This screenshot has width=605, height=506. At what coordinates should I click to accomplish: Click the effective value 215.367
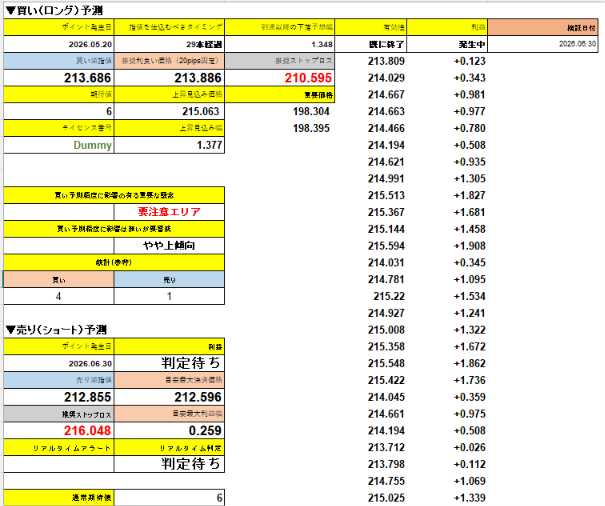[x=386, y=212]
